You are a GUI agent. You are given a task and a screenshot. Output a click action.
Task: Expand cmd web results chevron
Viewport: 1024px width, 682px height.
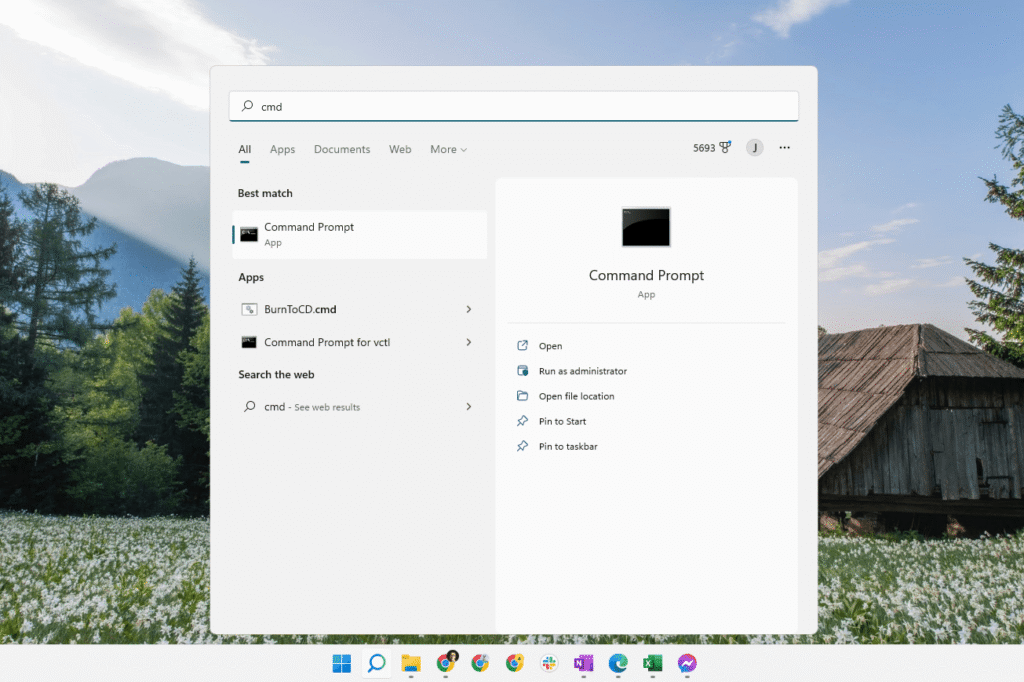468,406
